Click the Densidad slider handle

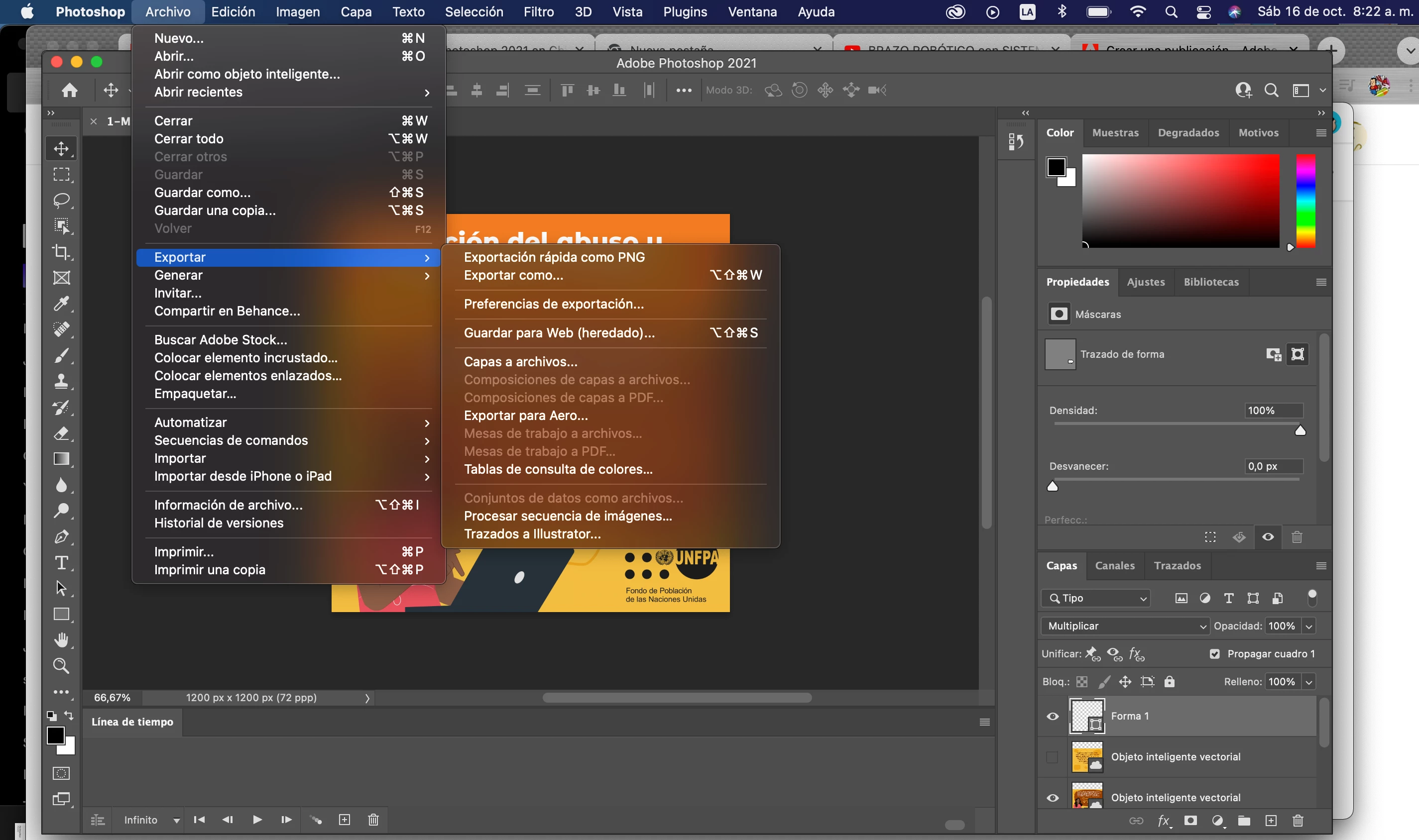pos(1300,431)
